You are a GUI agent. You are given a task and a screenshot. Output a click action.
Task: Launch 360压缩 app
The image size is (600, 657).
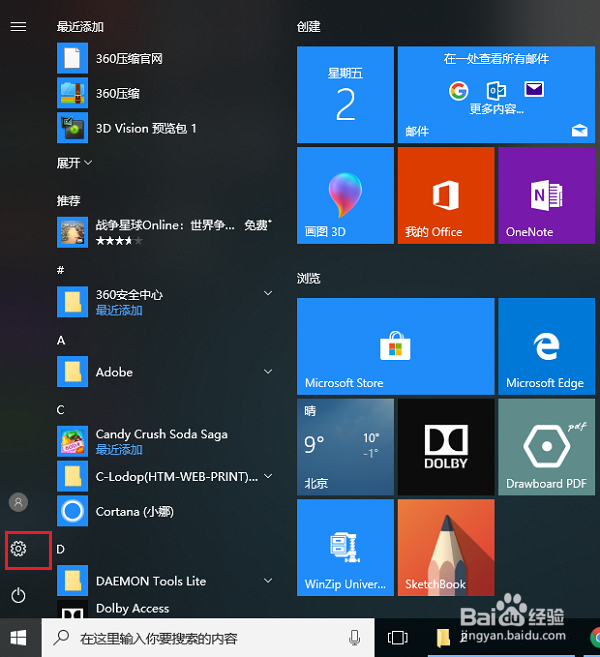165,93
